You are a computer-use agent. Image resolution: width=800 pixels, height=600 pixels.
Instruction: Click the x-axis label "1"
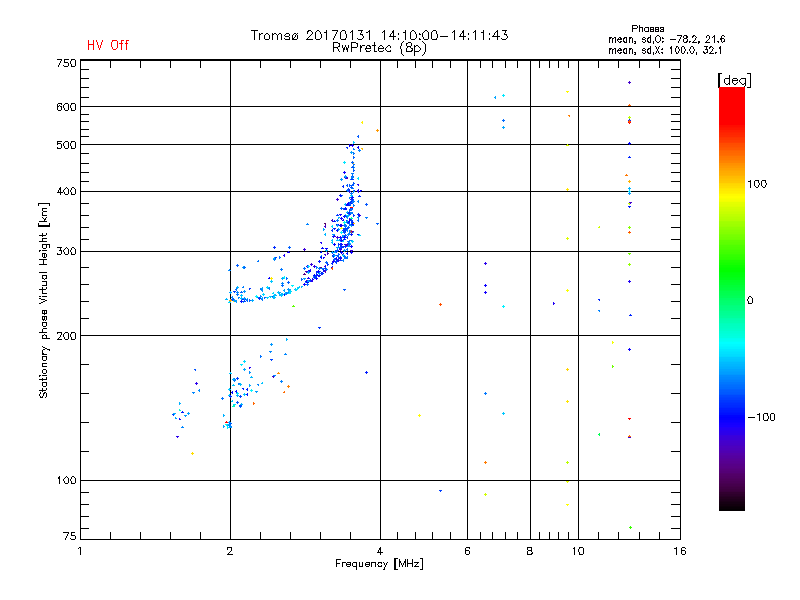tap(80, 551)
